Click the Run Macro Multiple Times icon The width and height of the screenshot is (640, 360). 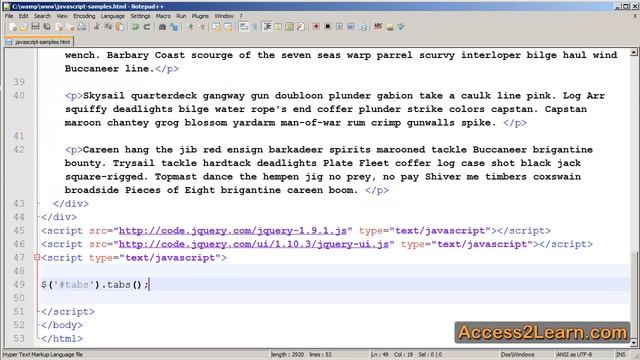(351, 27)
